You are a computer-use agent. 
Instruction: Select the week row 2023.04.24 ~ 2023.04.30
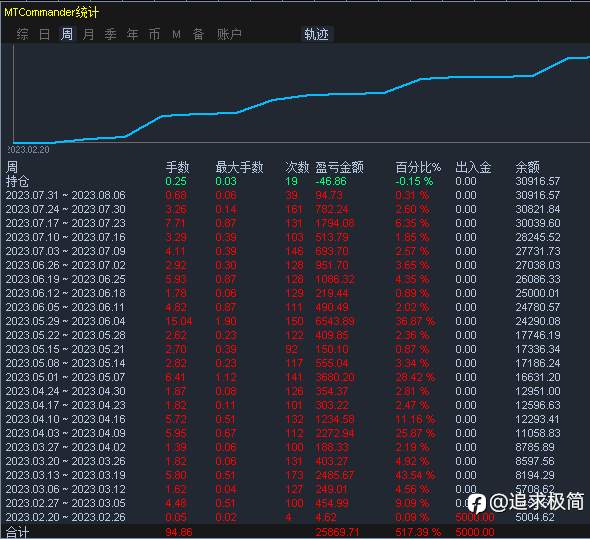point(283,391)
